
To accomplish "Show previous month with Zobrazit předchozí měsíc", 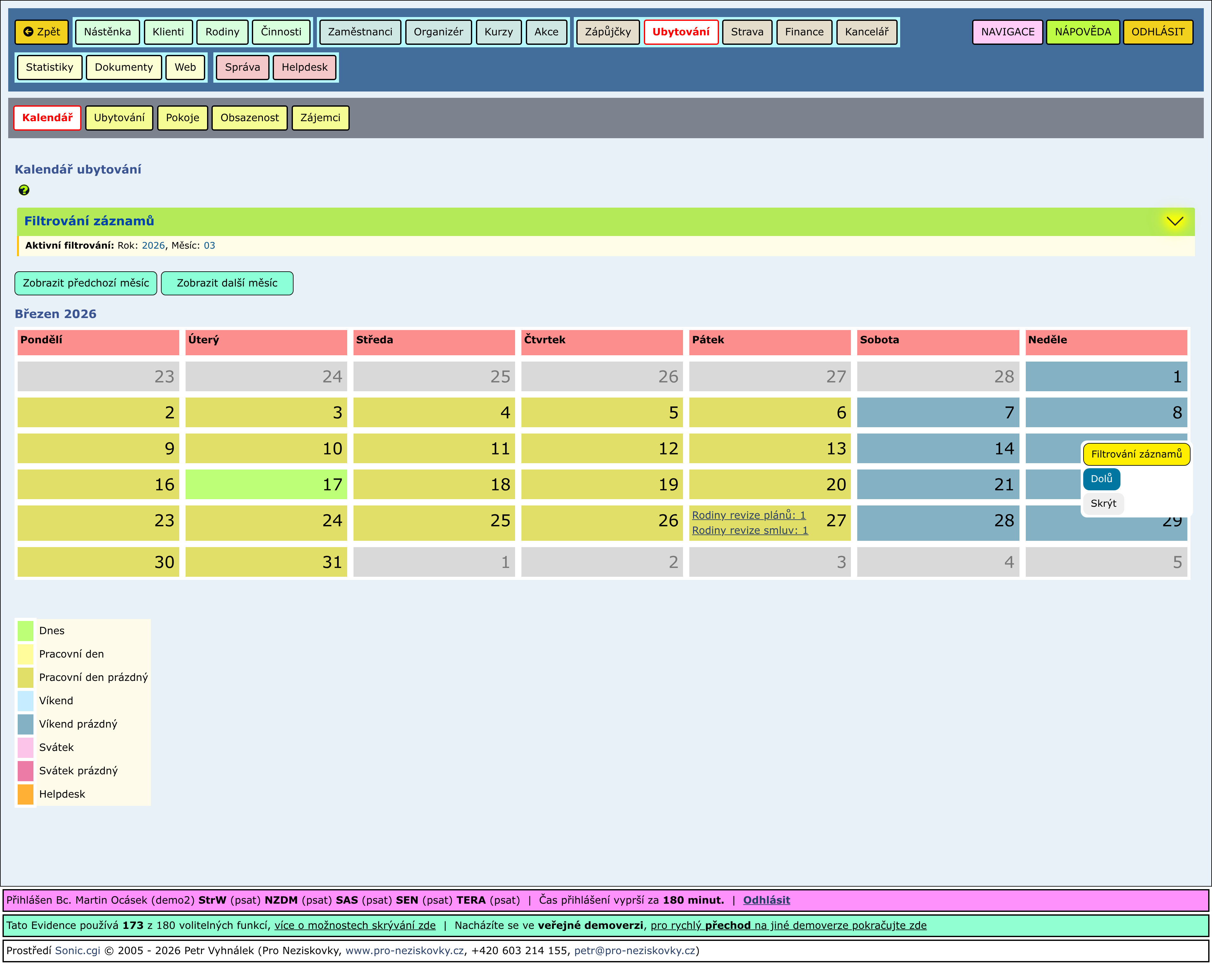I will [86, 283].
